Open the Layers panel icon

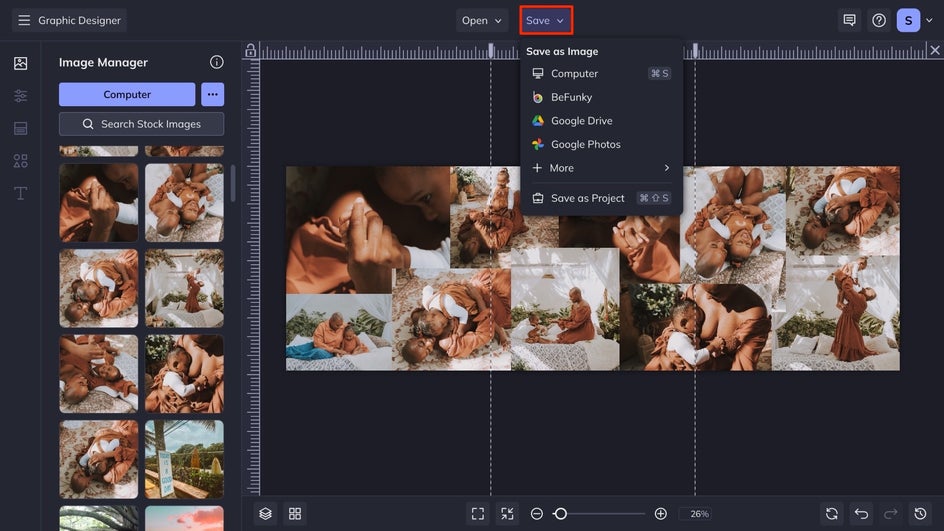pos(265,513)
